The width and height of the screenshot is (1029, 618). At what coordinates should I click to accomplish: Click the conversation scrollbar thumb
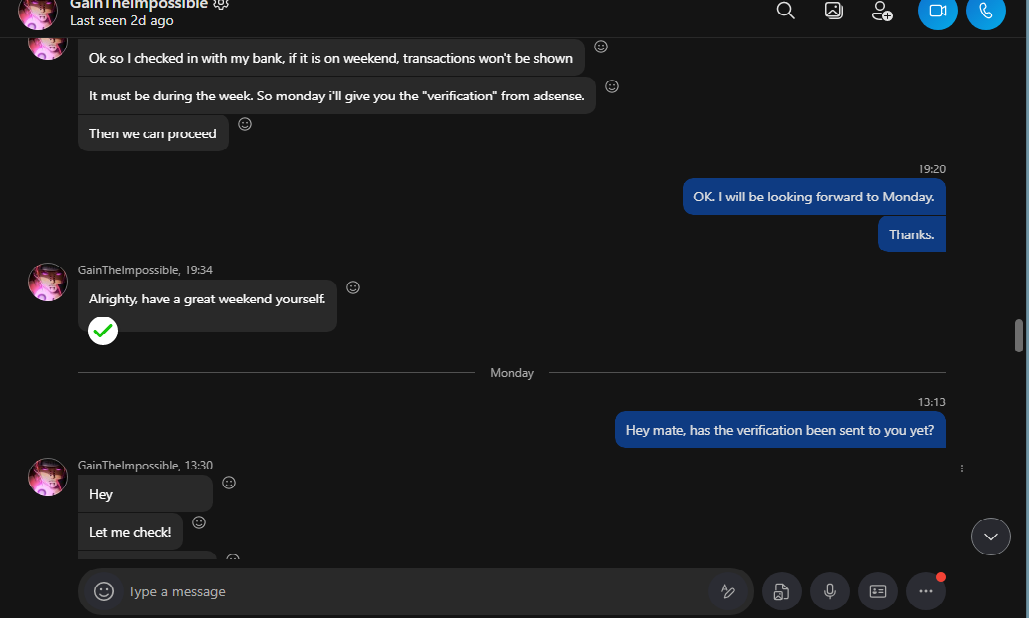pos(1018,335)
